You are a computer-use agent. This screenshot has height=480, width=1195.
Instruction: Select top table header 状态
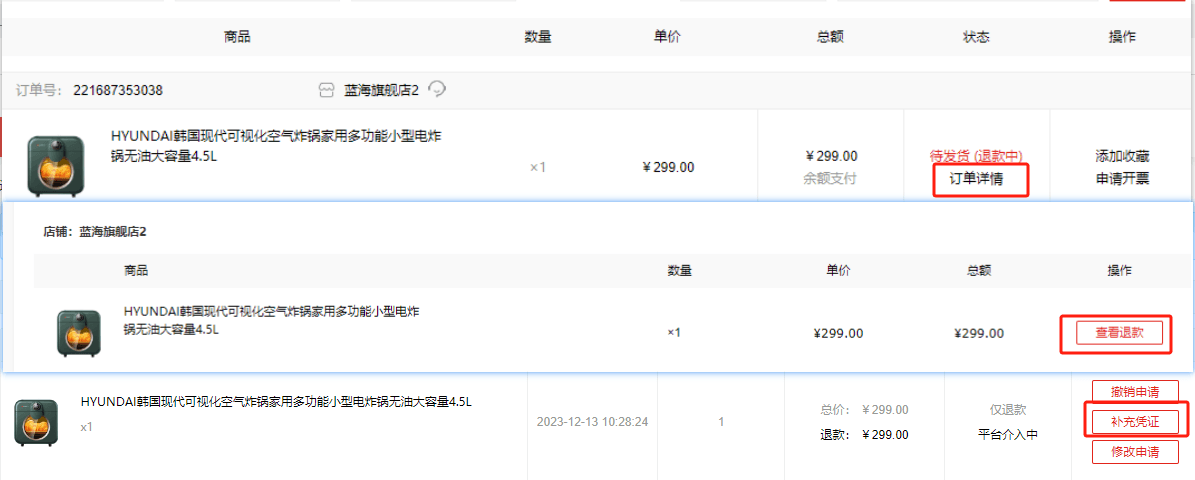pyautogui.click(x=976, y=37)
